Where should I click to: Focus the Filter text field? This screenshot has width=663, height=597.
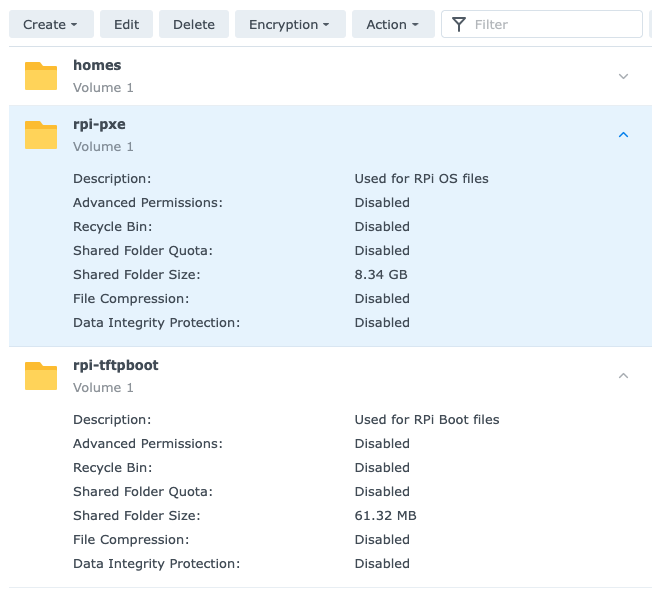550,25
